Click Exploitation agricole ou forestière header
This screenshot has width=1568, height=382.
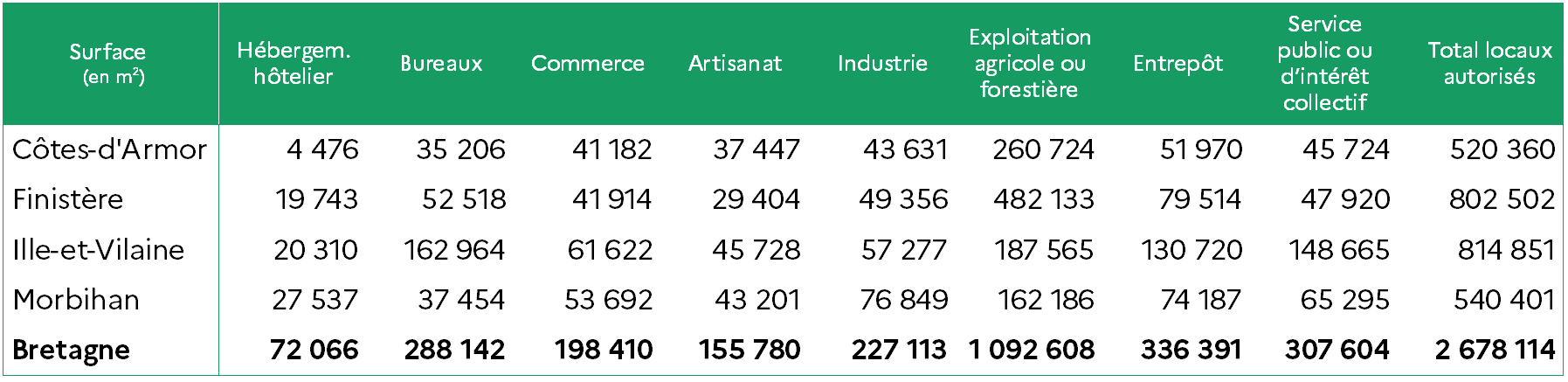pos(1030,64)
